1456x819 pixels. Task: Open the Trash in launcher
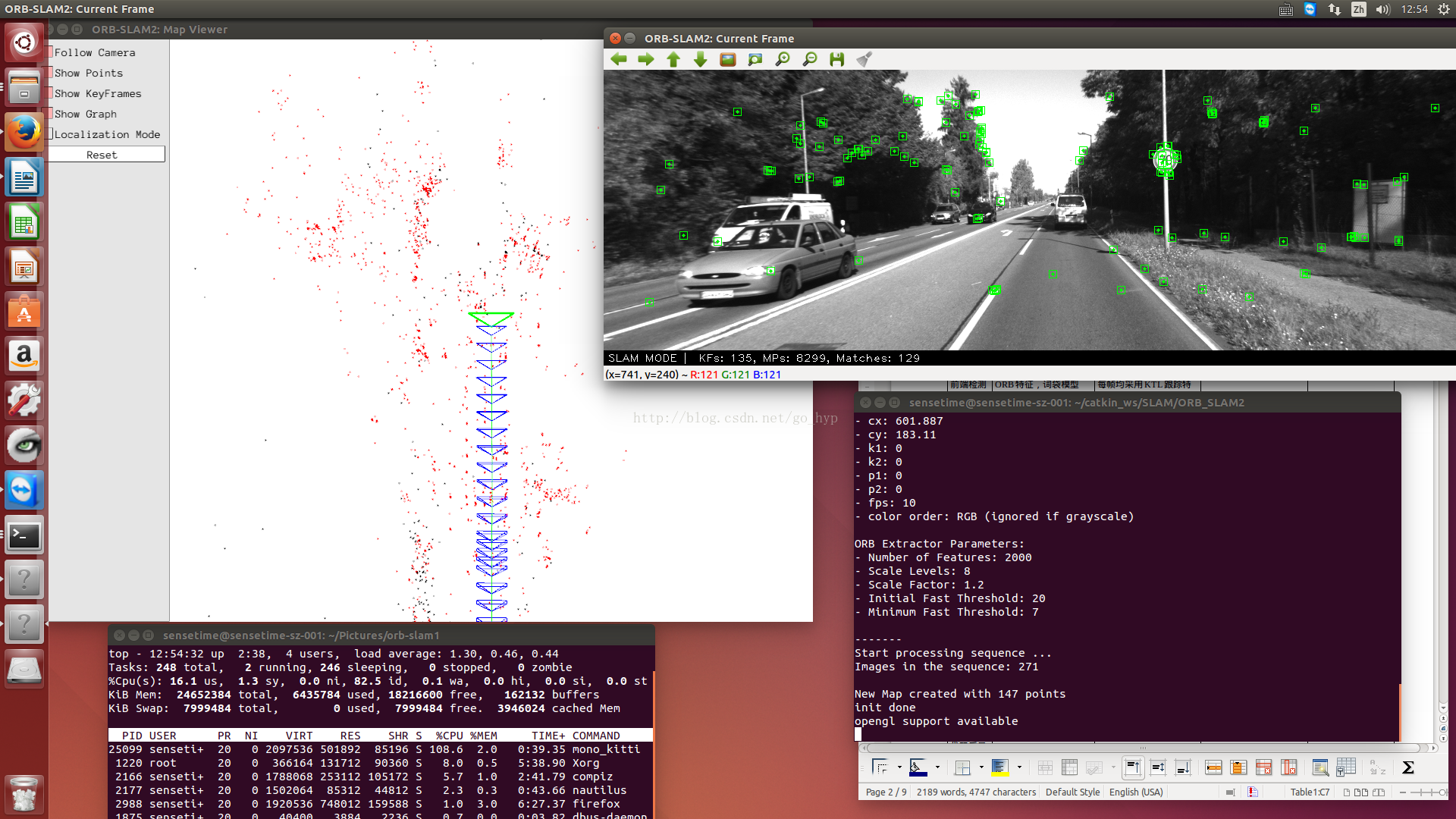click(24, 794)
